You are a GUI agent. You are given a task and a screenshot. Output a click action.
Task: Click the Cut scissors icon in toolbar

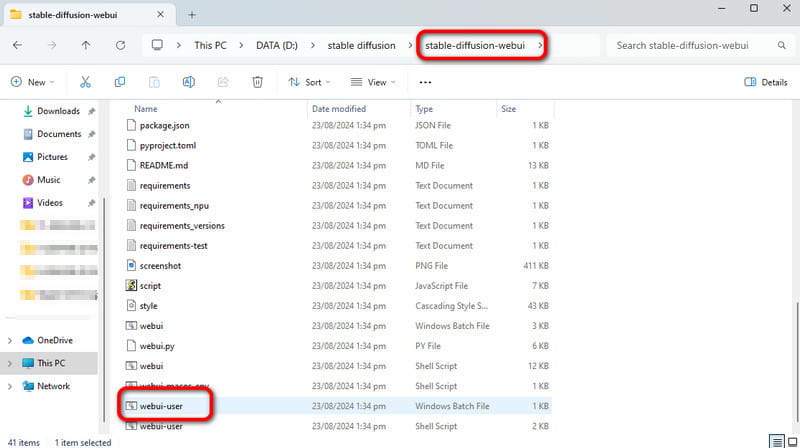tap(85, 82)
